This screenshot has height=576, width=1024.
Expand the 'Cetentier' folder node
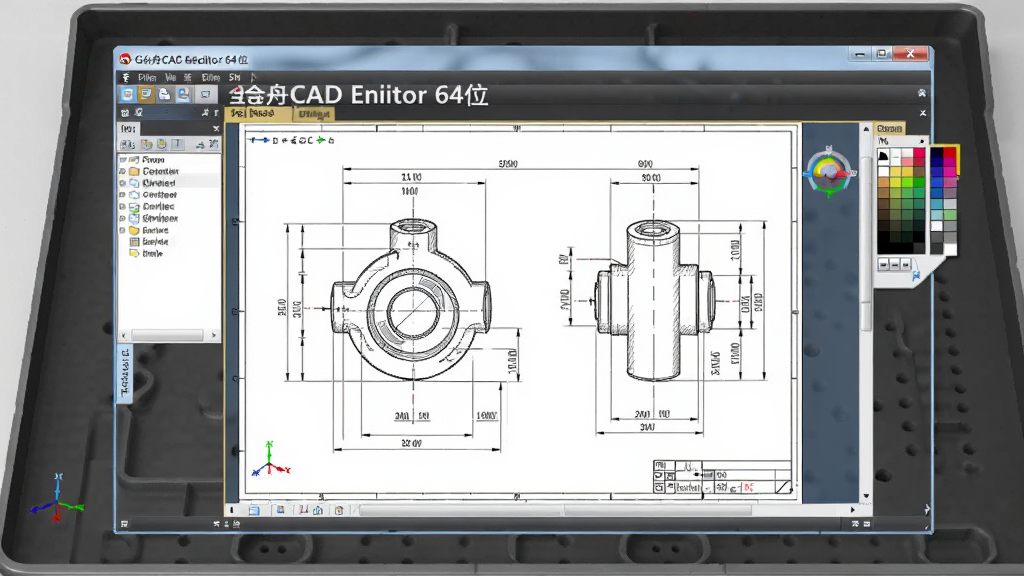pos(123,171)
